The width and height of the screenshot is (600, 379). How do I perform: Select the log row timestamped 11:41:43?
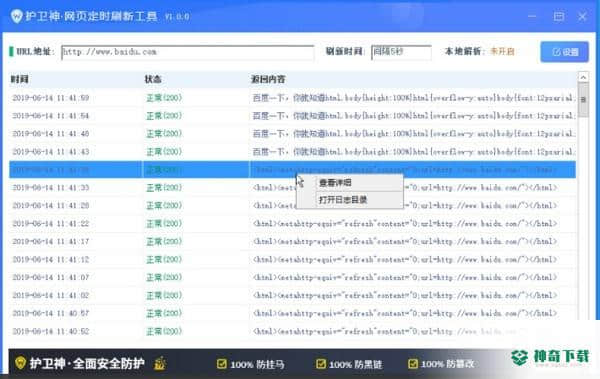click(x=292, y=152)
